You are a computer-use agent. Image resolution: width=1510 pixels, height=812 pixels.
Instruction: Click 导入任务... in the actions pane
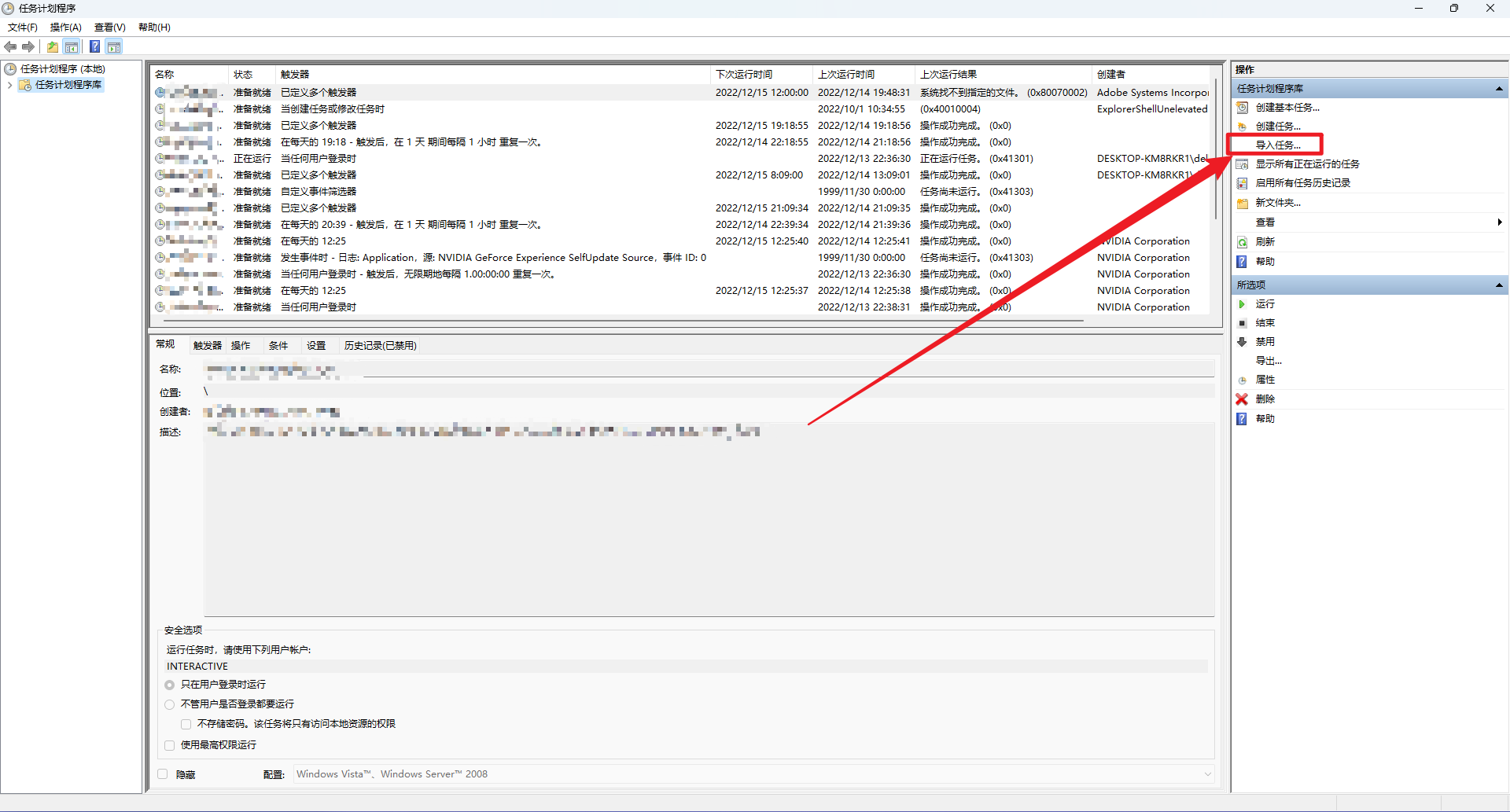tap(1278, 145)
